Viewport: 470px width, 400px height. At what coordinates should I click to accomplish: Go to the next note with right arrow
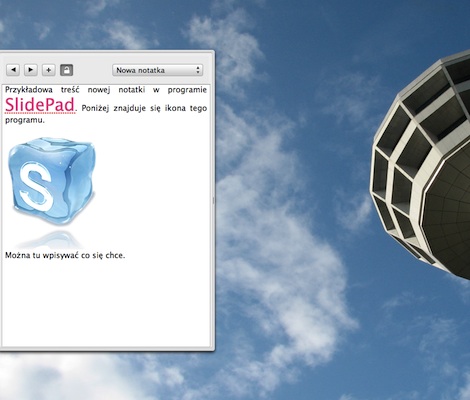tap(31, 70)
